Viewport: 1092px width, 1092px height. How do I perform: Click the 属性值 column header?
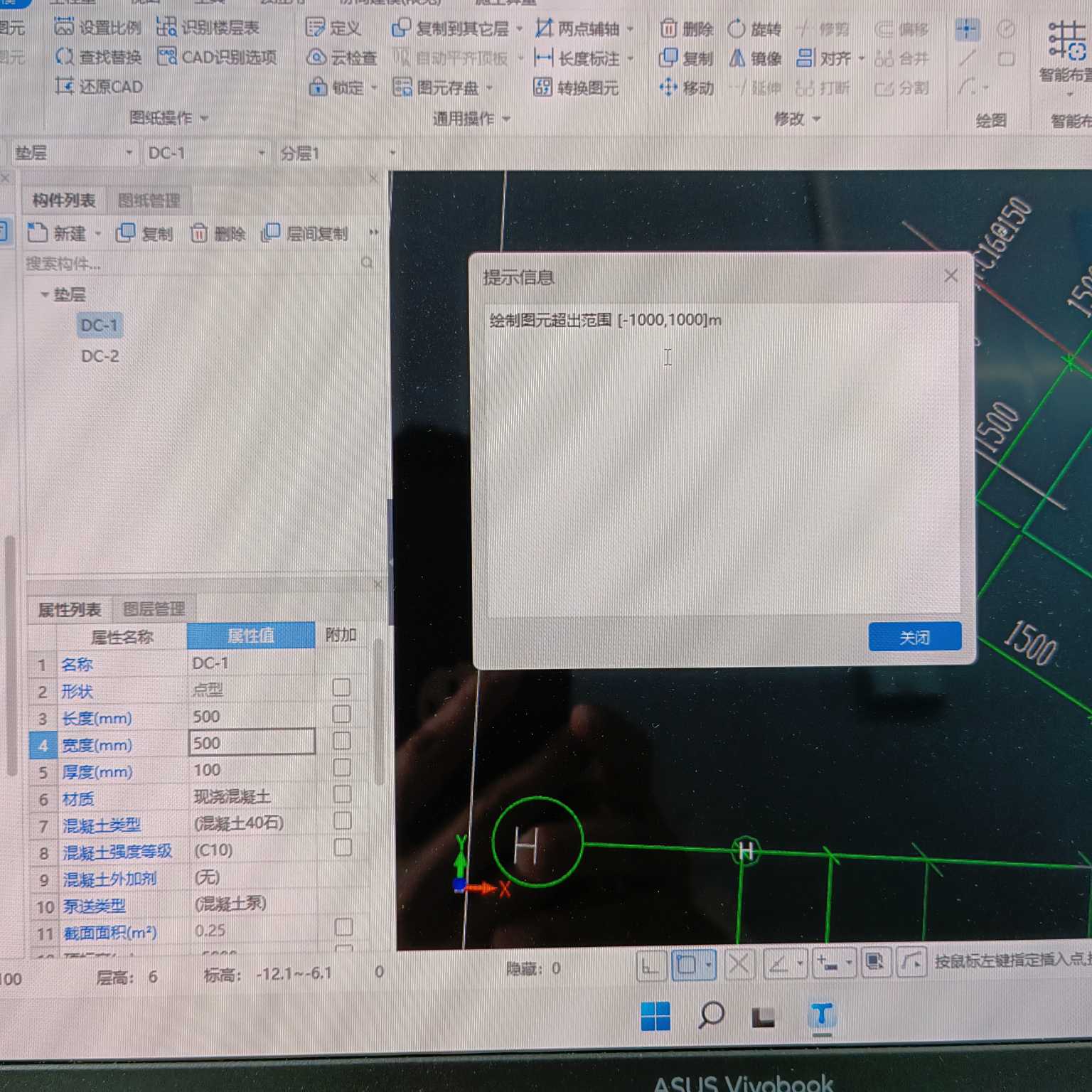(250, 636)
